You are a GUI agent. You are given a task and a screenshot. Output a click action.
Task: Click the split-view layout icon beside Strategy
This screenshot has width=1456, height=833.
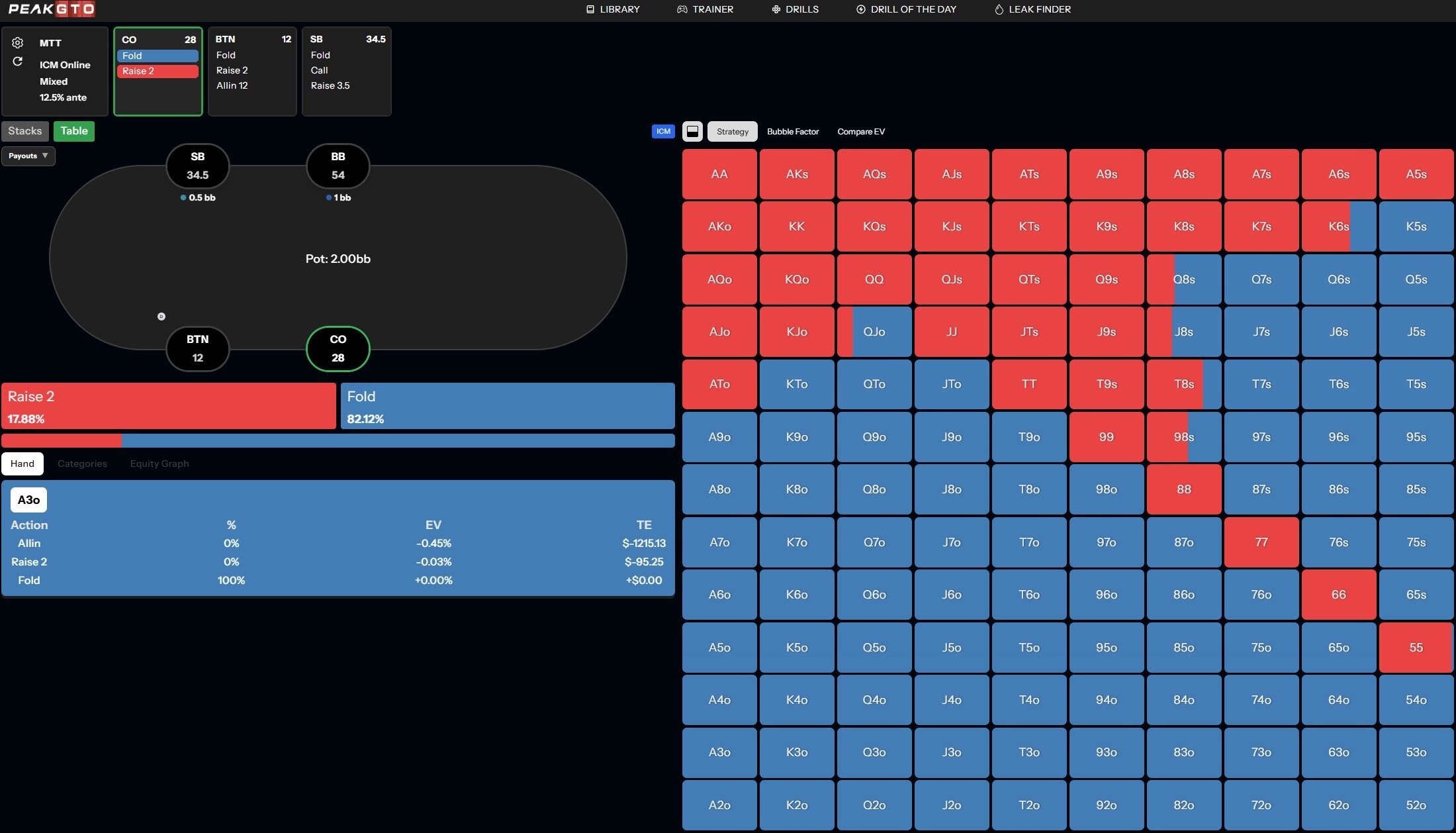coord(692,131)
